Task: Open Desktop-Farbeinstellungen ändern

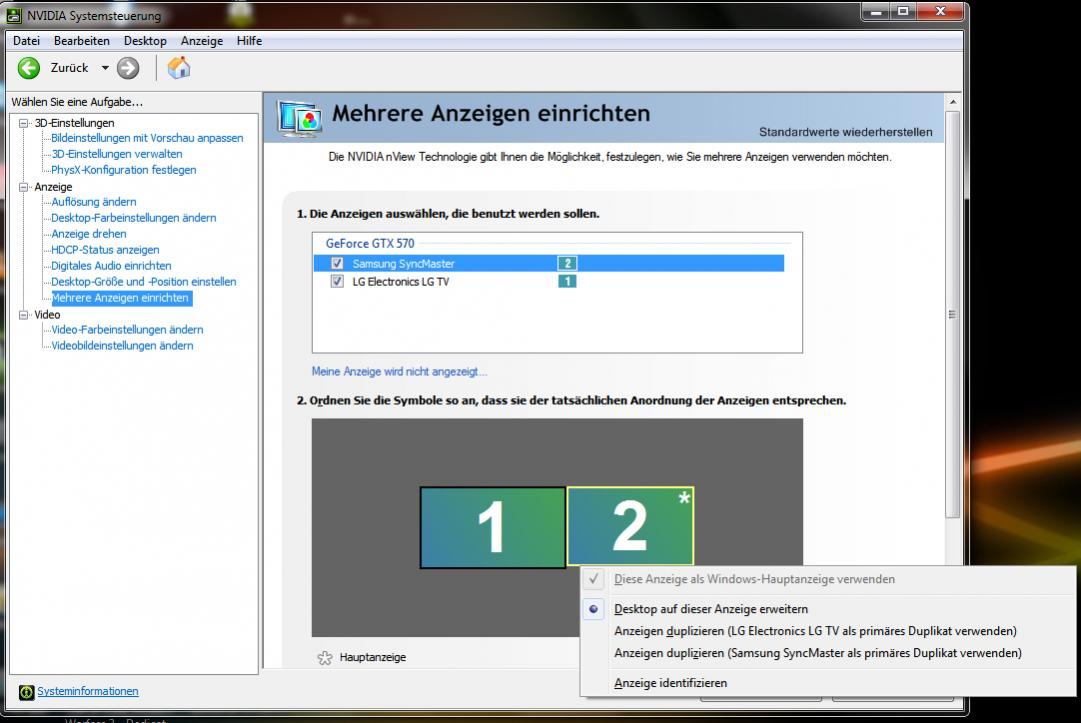Action: pos(134,218)
